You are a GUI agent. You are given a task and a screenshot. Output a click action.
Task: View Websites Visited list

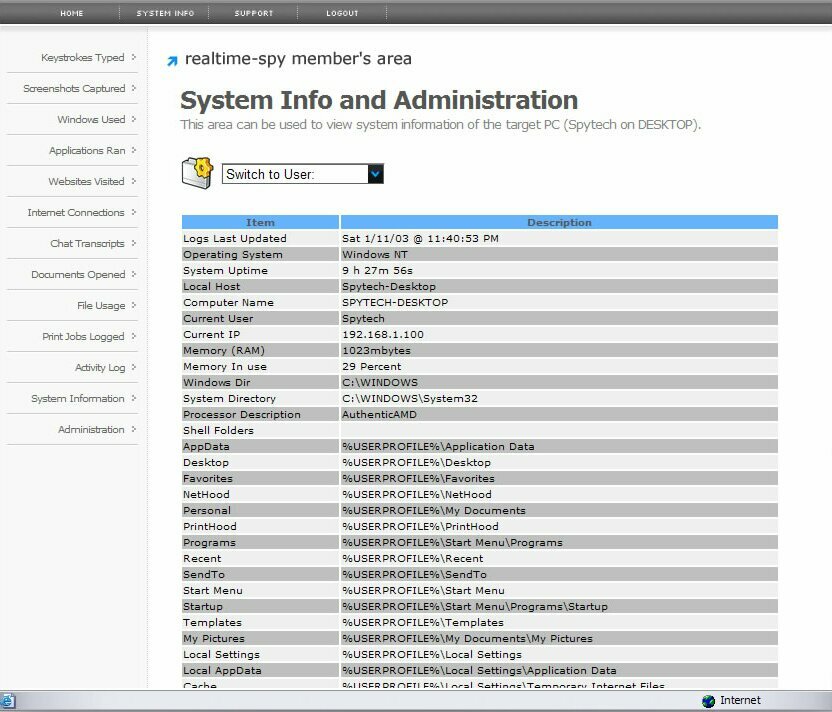pos(86,182)
